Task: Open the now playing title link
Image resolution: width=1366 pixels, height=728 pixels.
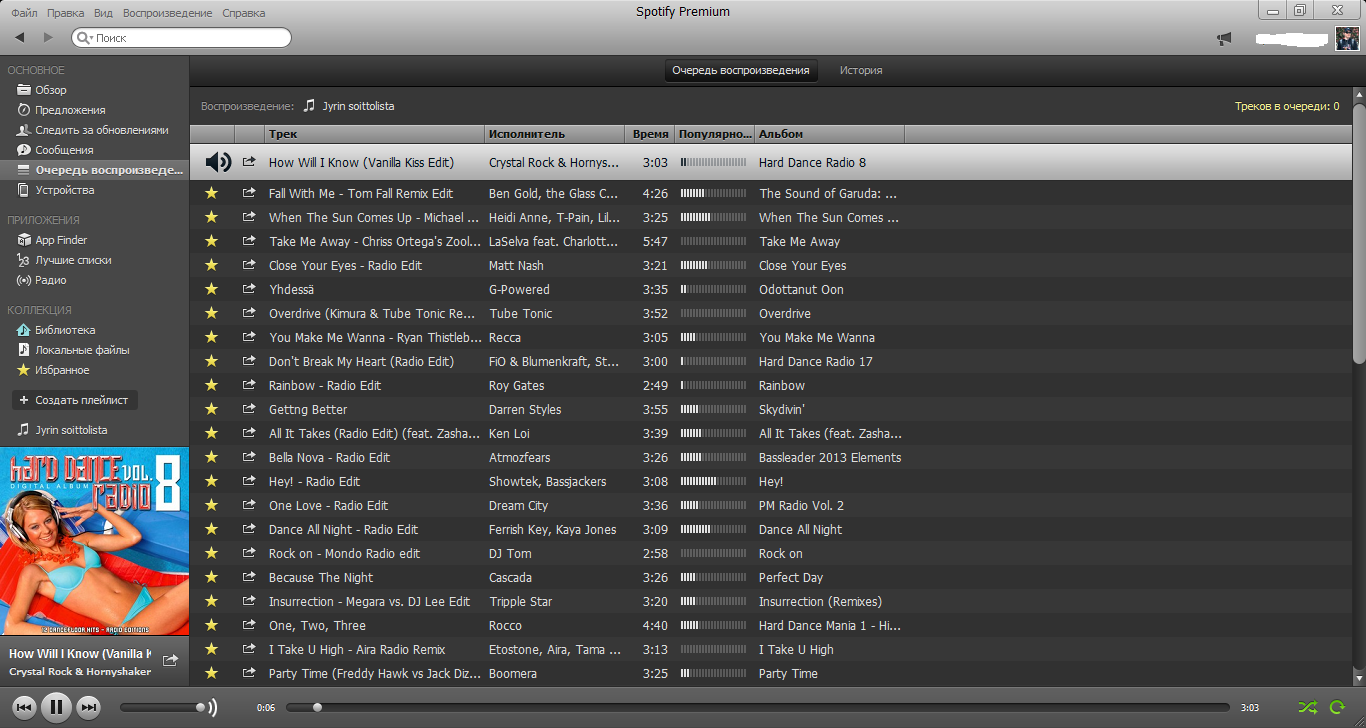Action: pyautogui.click(x=81, y=654)
